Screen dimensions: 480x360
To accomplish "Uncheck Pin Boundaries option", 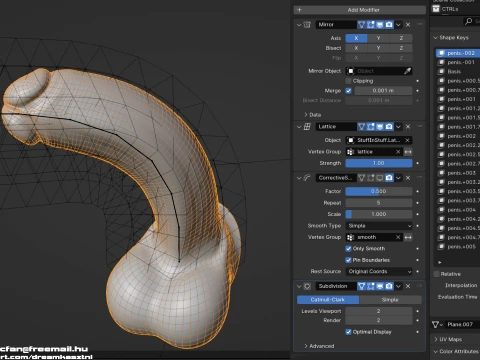I will [349, 260].
